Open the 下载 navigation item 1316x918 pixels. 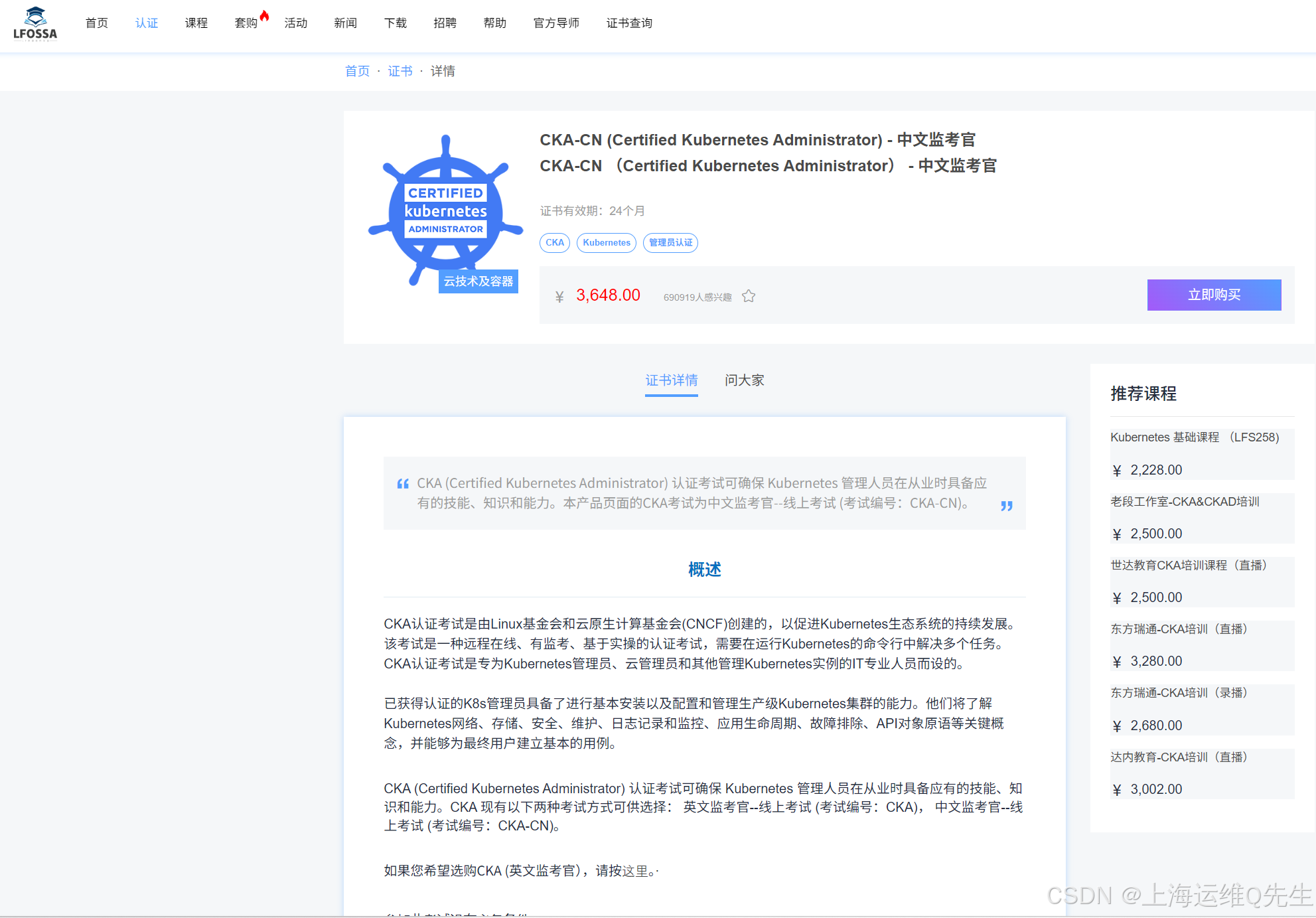[x=396, y=23]
